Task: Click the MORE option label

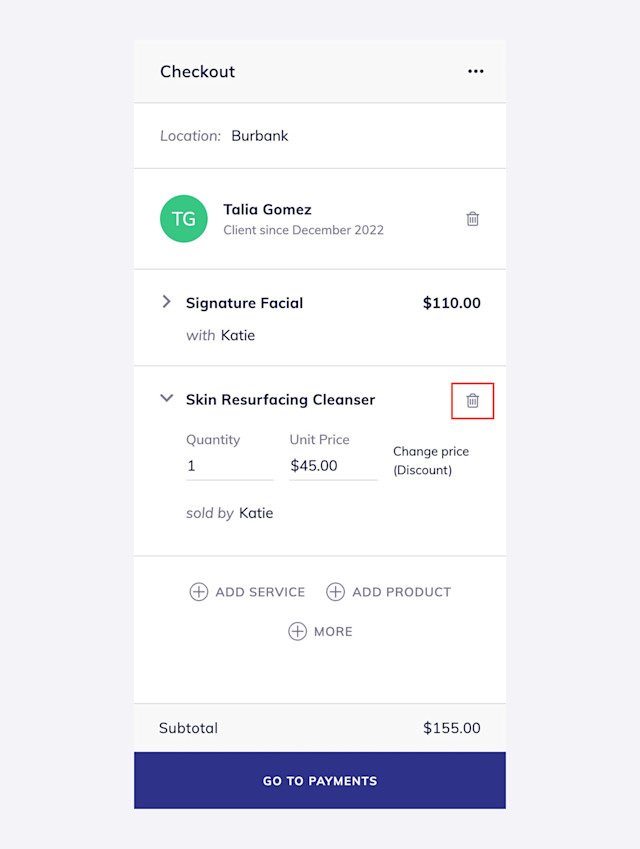Action: pos(333,632)
